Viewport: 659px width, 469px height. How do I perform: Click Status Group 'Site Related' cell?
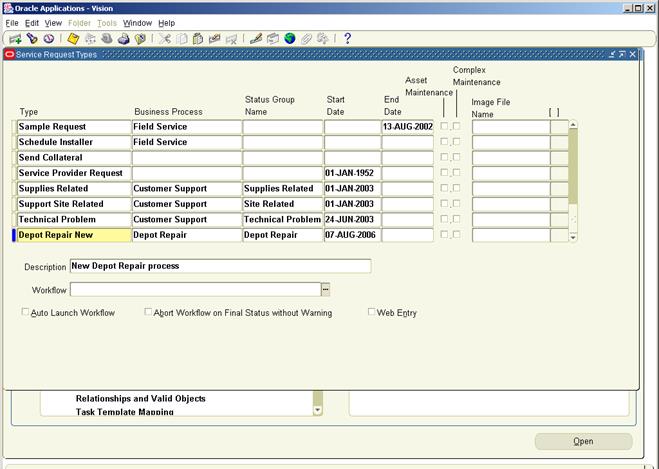point(282,204)
